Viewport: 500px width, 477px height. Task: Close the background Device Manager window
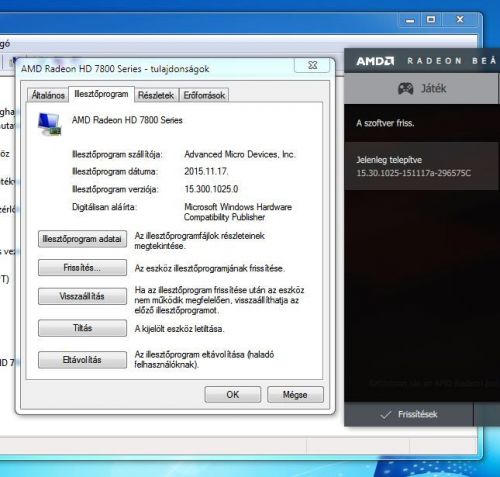pyautogui.click(x=460, y=20)
